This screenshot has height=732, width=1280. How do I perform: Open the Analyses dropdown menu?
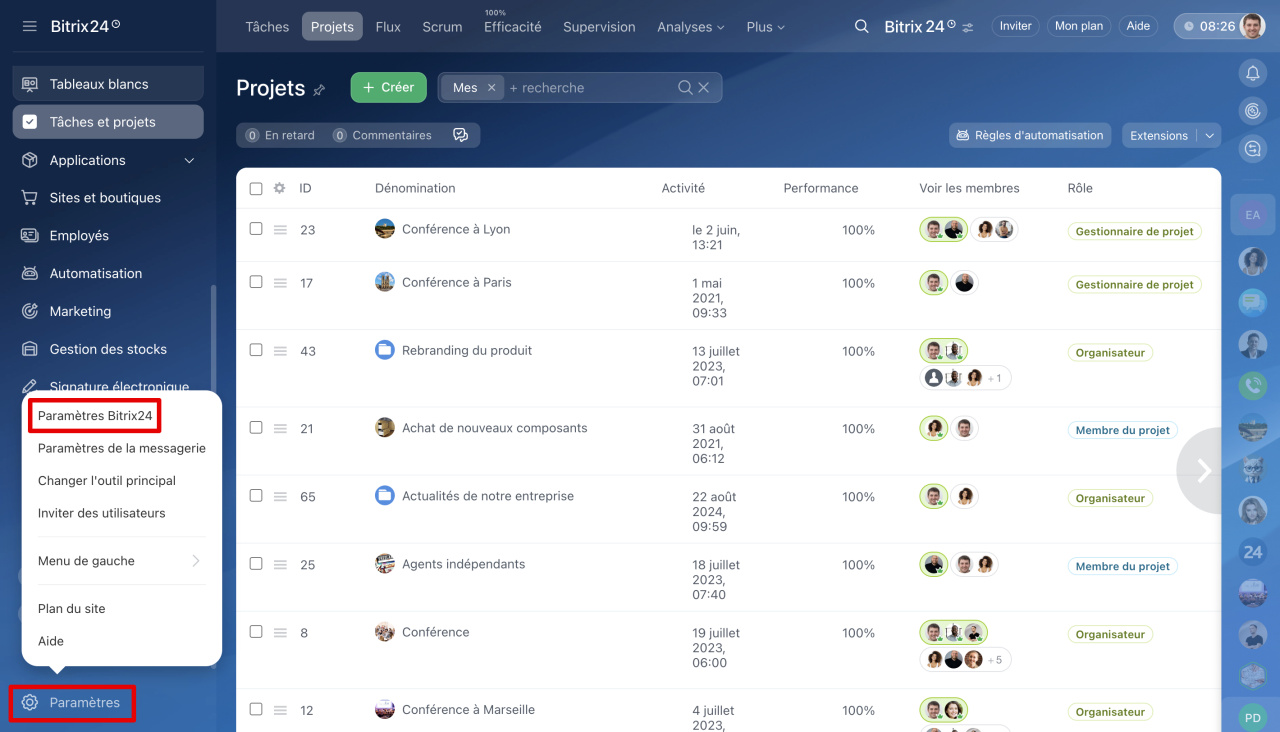pos(690,27)
